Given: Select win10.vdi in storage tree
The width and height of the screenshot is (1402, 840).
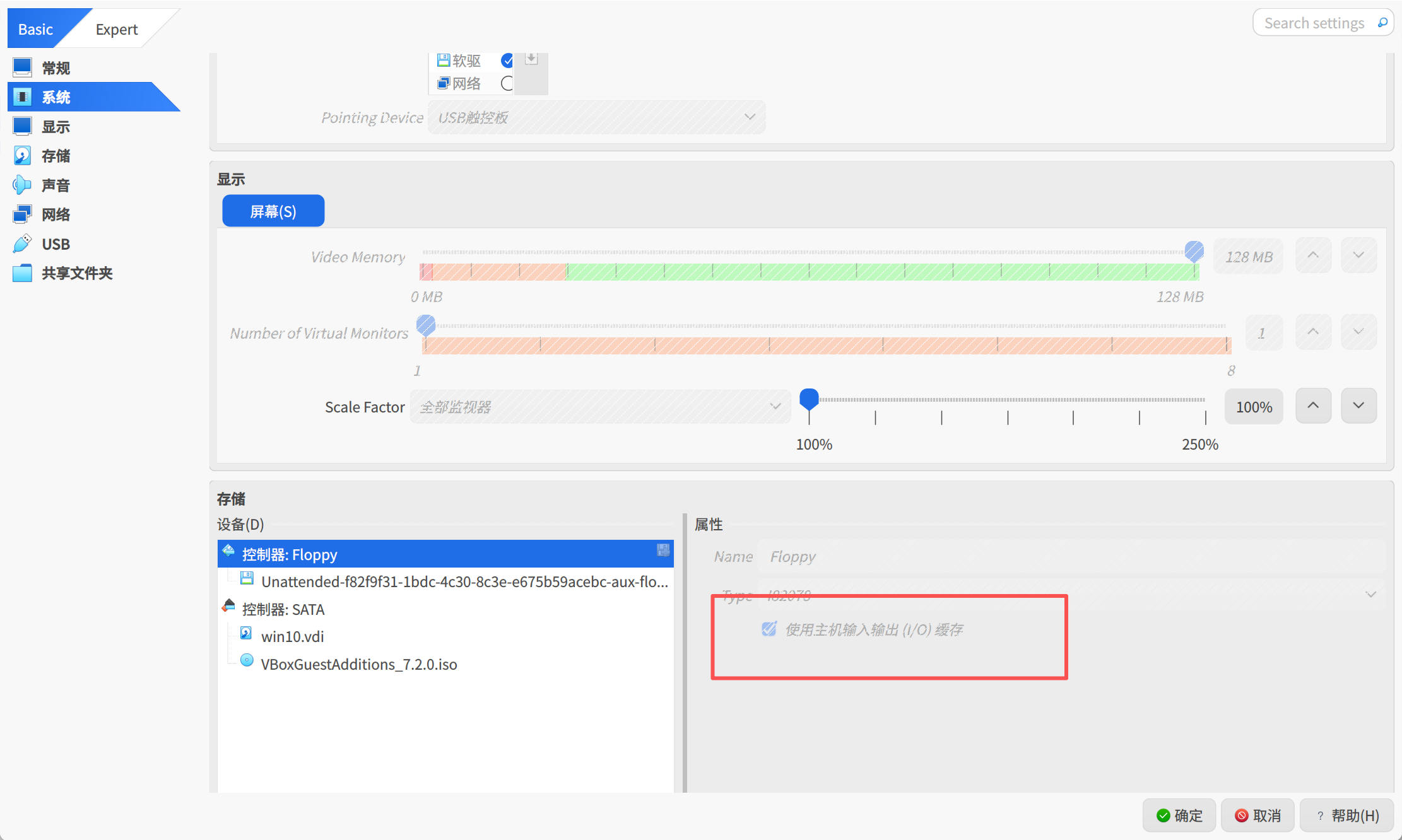Looking at the screenshot, I should tap(292, 636).
